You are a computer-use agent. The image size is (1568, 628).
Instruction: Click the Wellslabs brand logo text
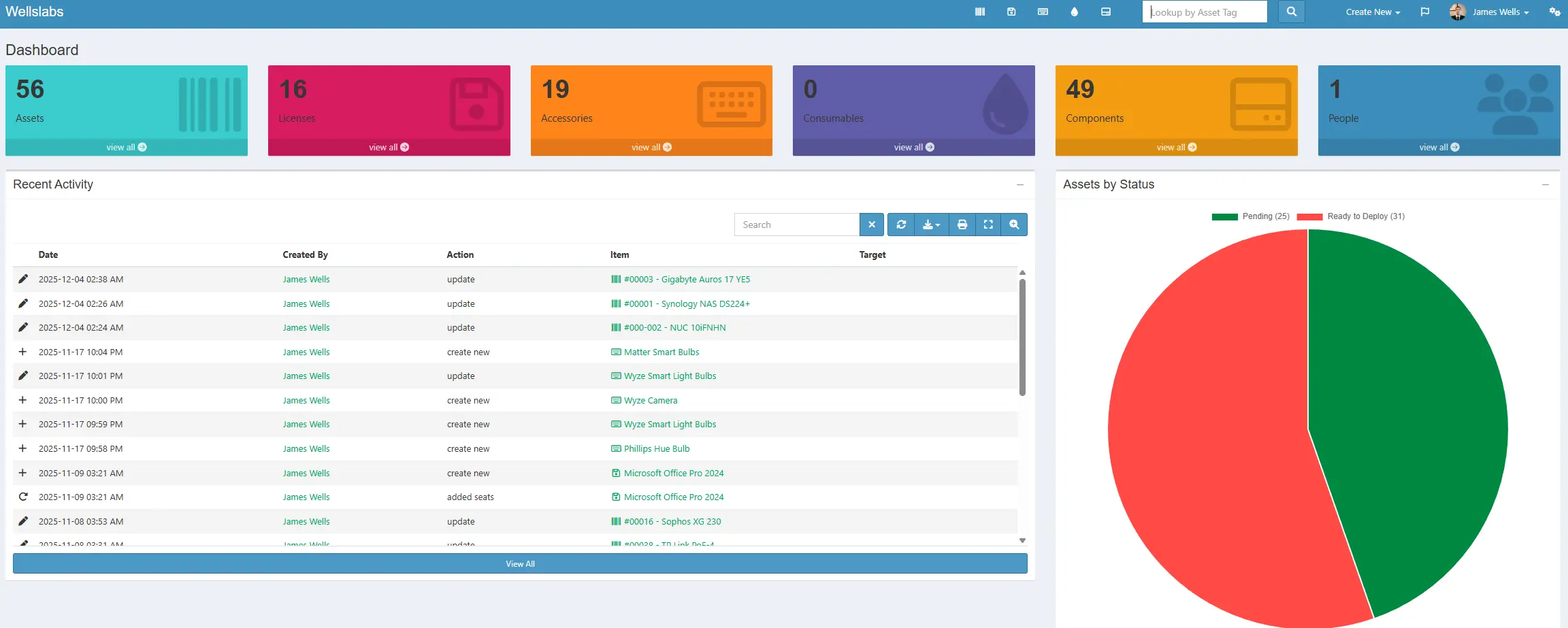coord(35,12)
